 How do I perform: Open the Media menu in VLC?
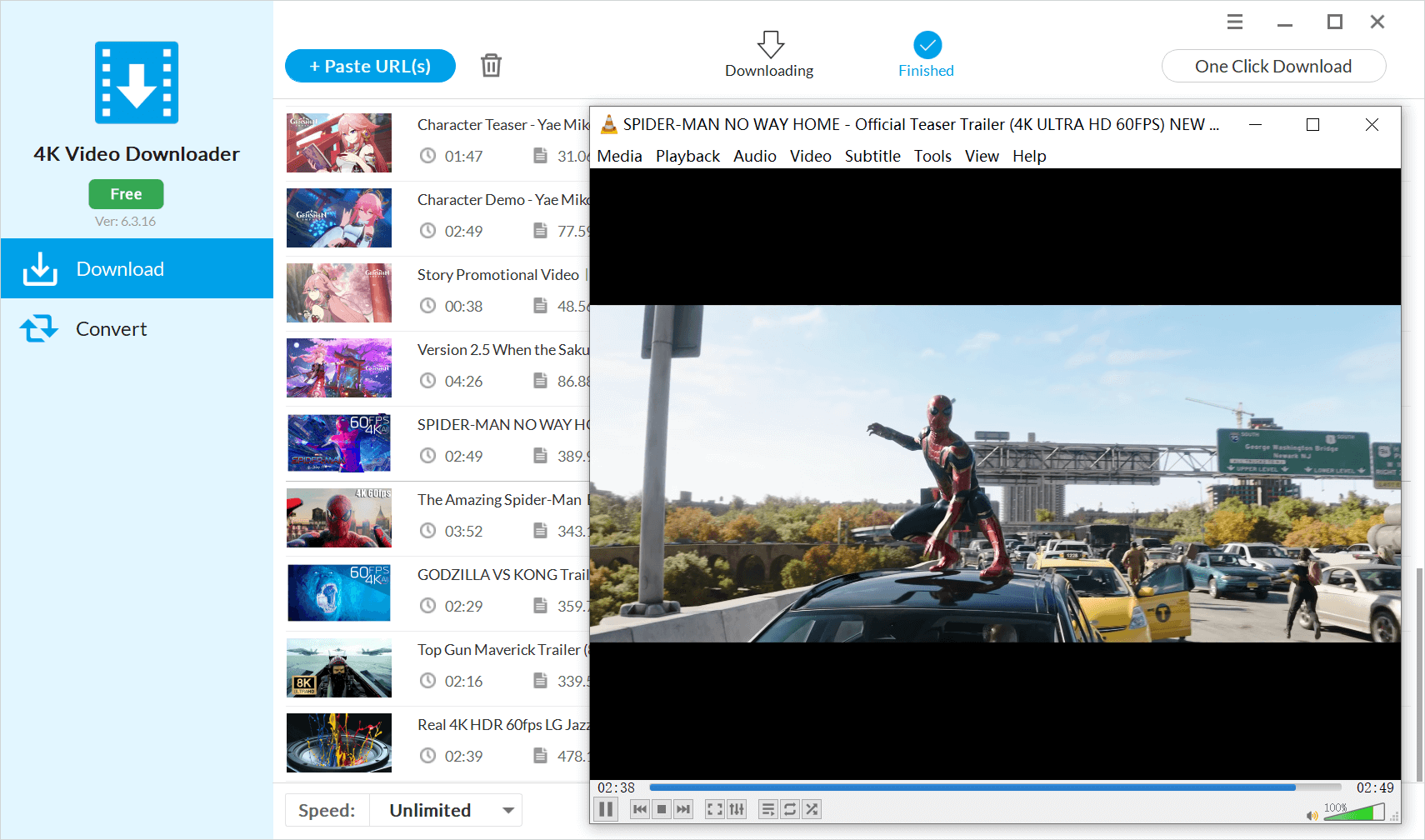pyautogui.click(x=619, y=156)
